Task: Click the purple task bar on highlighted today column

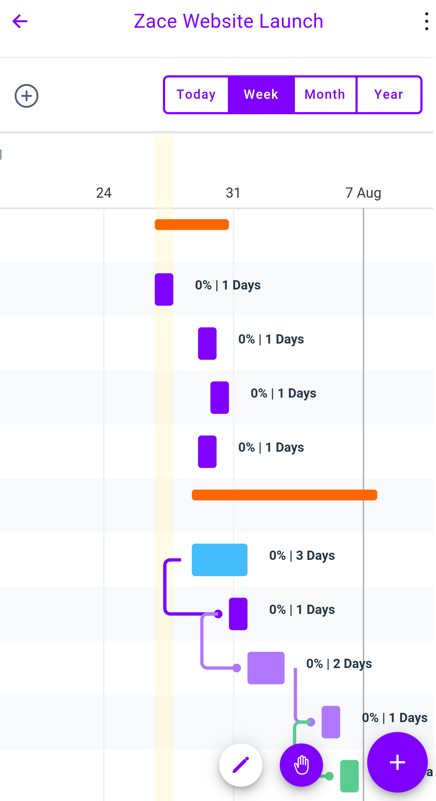Action: 164,289
